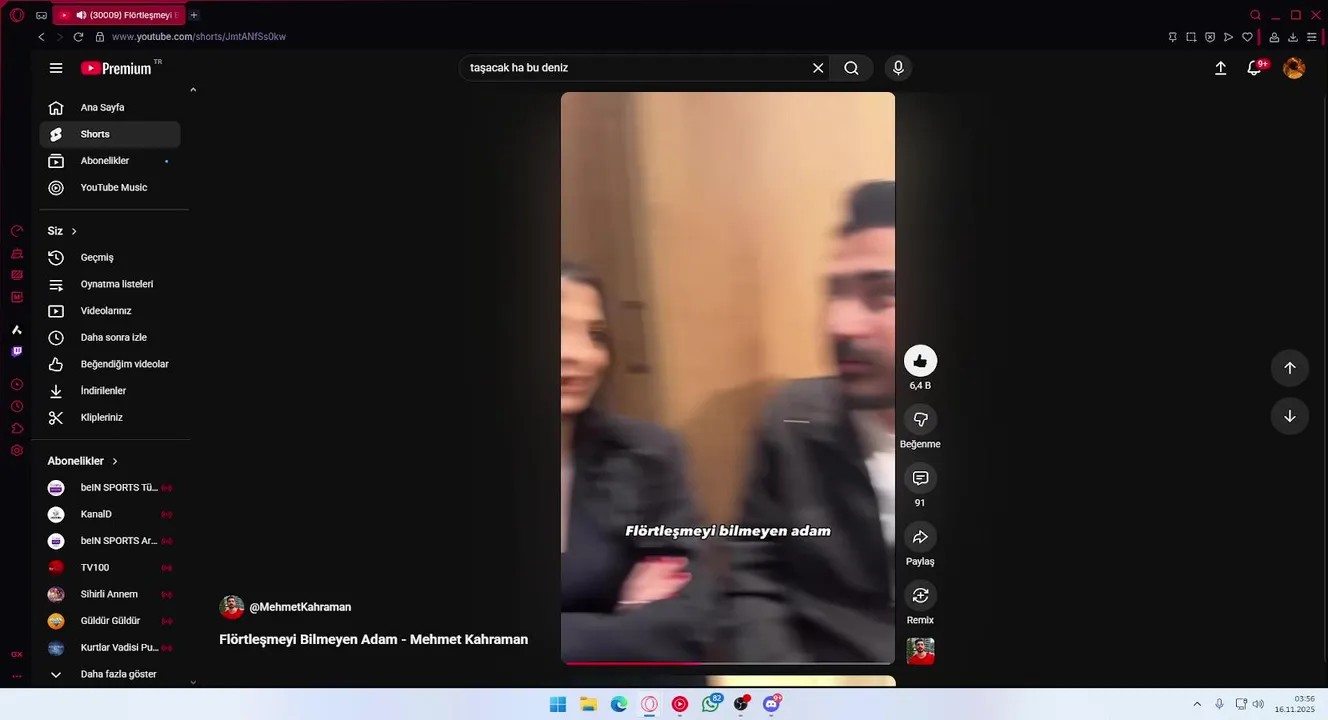Reload the page in browser
Viewport: 1328px width, 720px height.
click(x=78, y=37)
